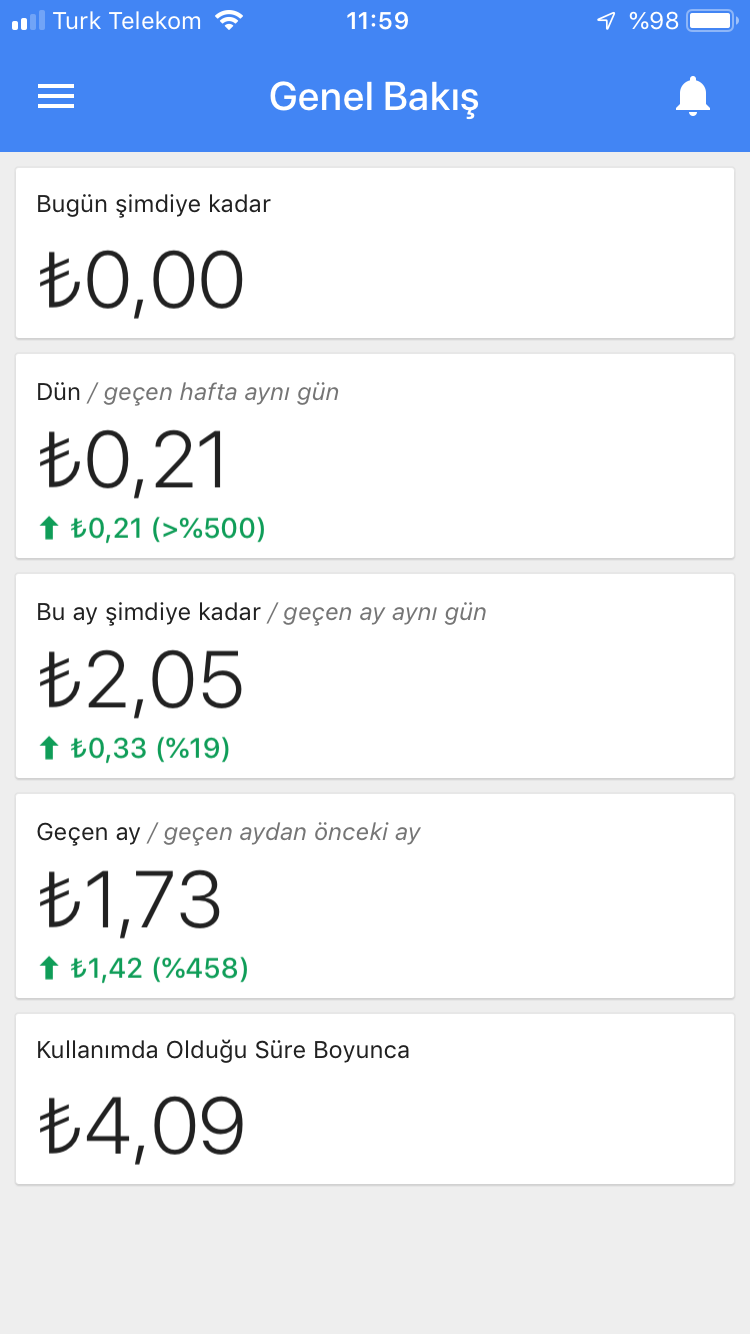Screen dimensions: 750x1334
Task: Tap the Genel Bakış header title
Action: click(x=374, y=97)
